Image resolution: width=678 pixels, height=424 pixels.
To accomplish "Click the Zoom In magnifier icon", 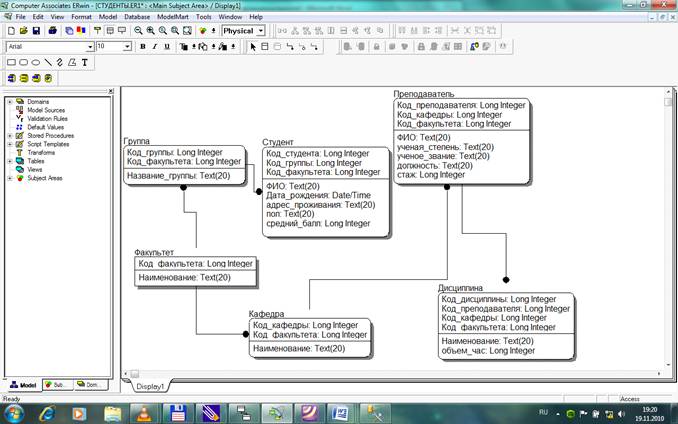I will point(148,31).
